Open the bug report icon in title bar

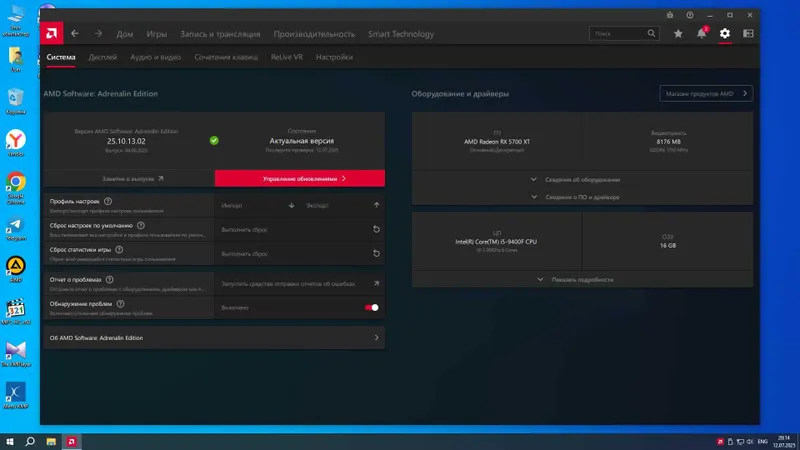pyautogui.click(x=670, y=15)
